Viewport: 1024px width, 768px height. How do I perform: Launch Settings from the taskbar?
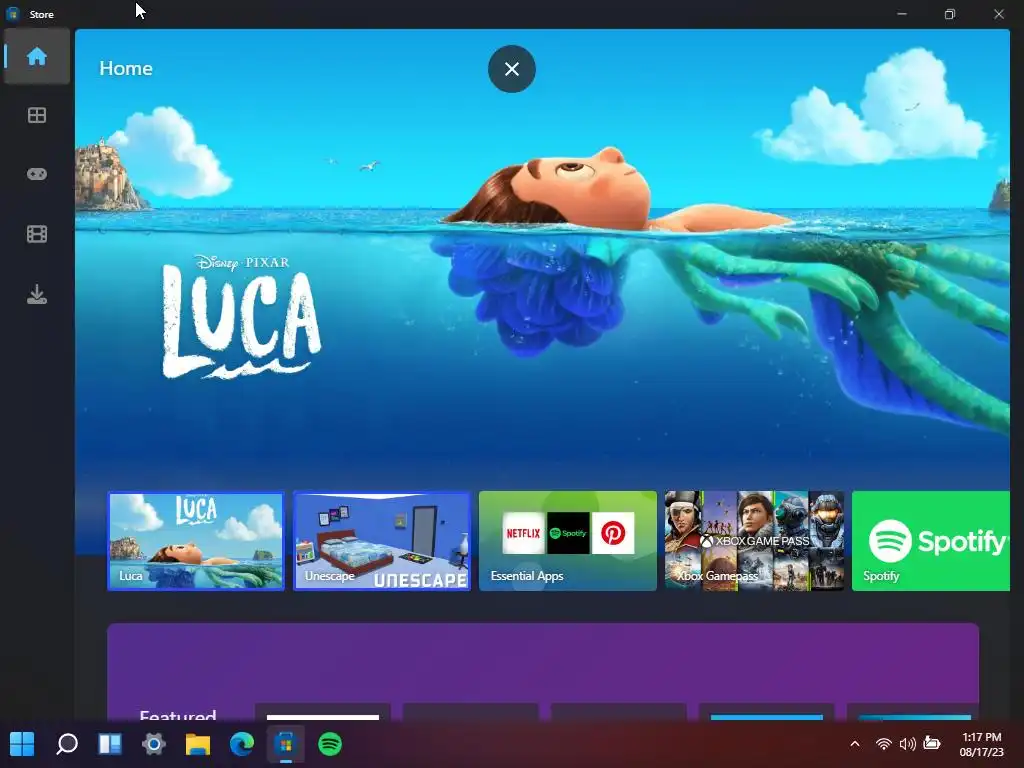[x=154, y=744]
